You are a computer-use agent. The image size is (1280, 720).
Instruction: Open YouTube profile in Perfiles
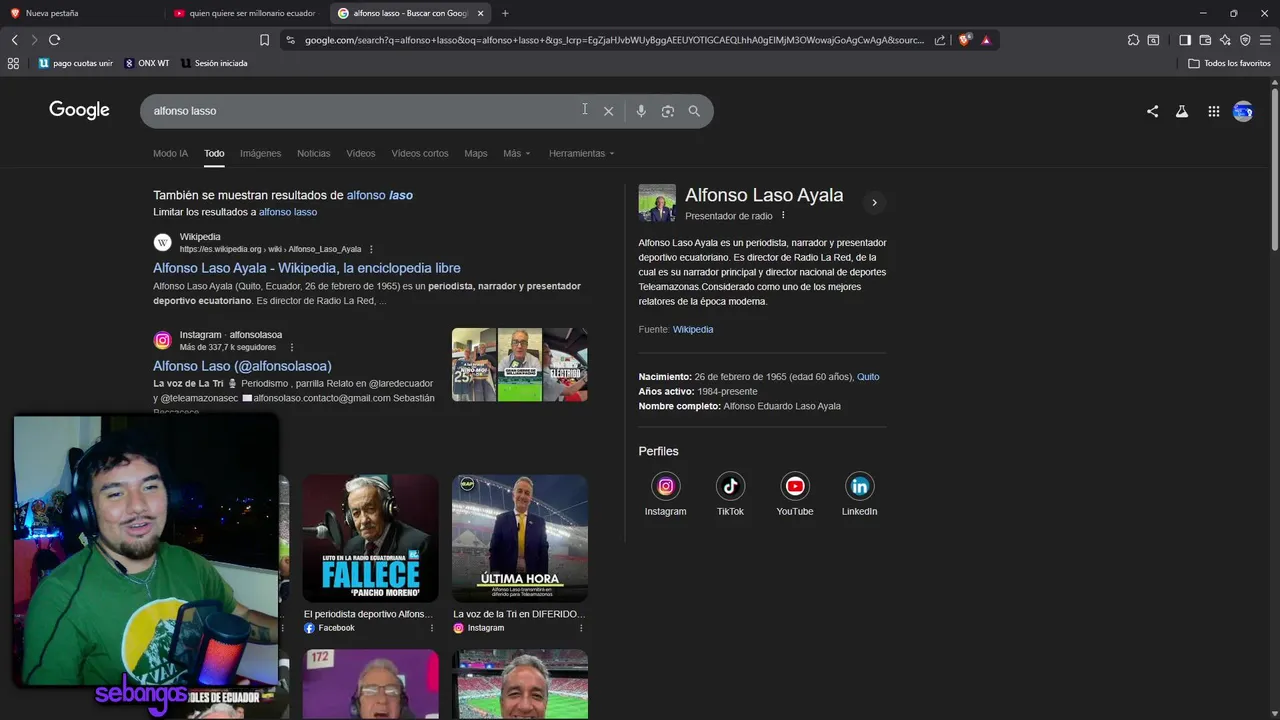795,494
